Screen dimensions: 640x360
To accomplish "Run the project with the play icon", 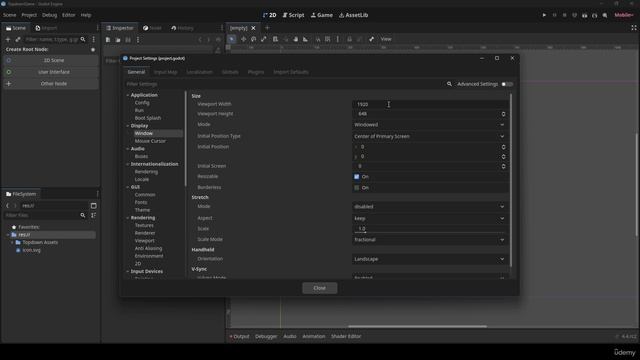I will coord(544,15).
